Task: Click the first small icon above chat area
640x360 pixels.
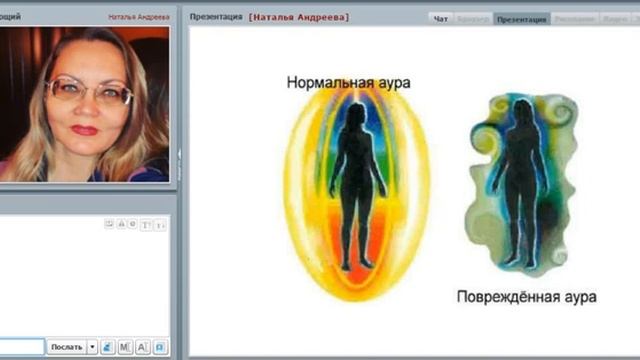Action: [x=109, y=224]
